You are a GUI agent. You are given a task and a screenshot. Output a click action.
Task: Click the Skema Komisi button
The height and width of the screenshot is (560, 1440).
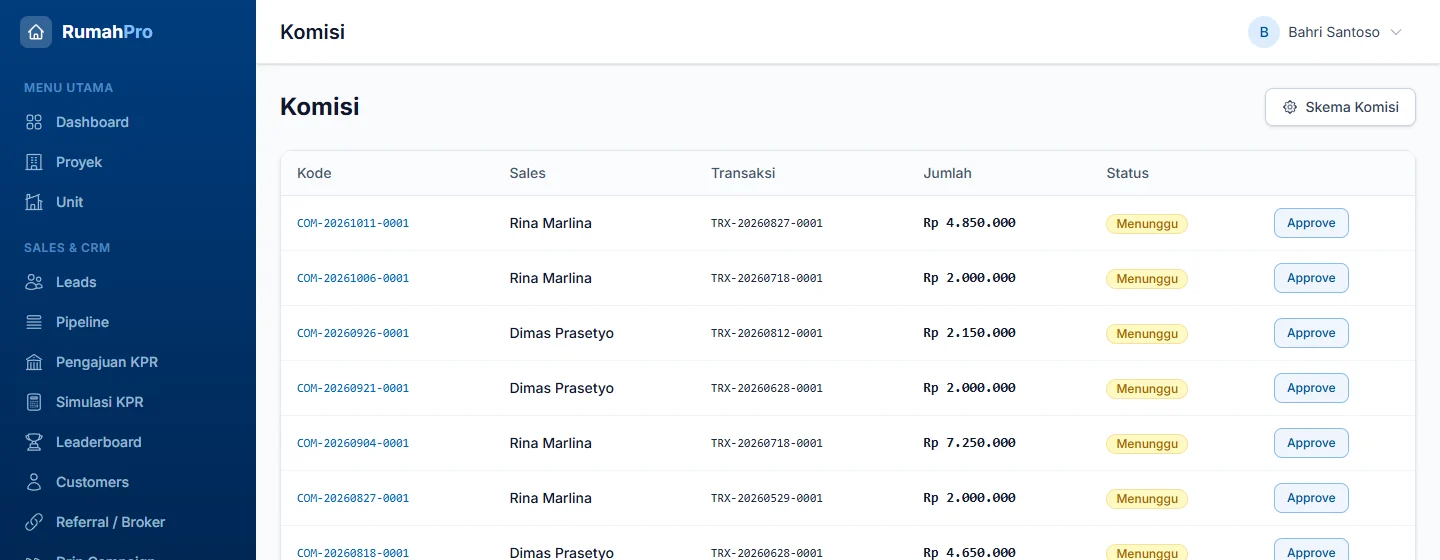(x=1340, y=107)
